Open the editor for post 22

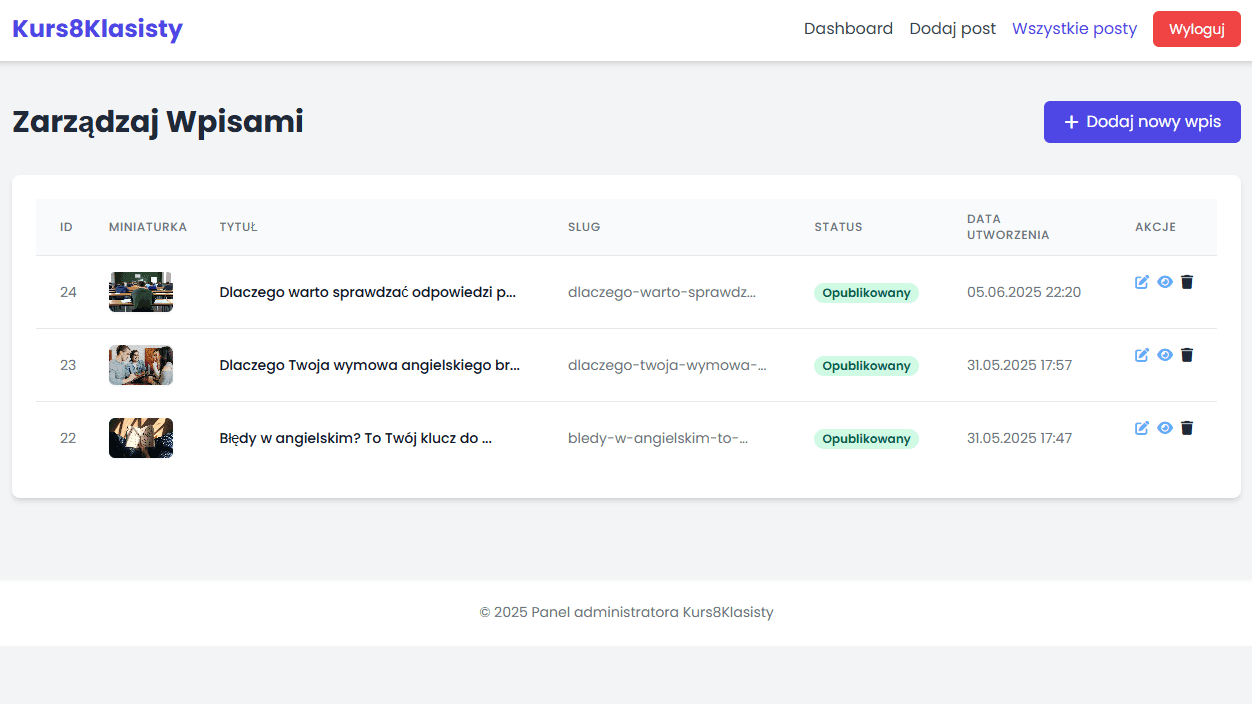(1142, 428)
